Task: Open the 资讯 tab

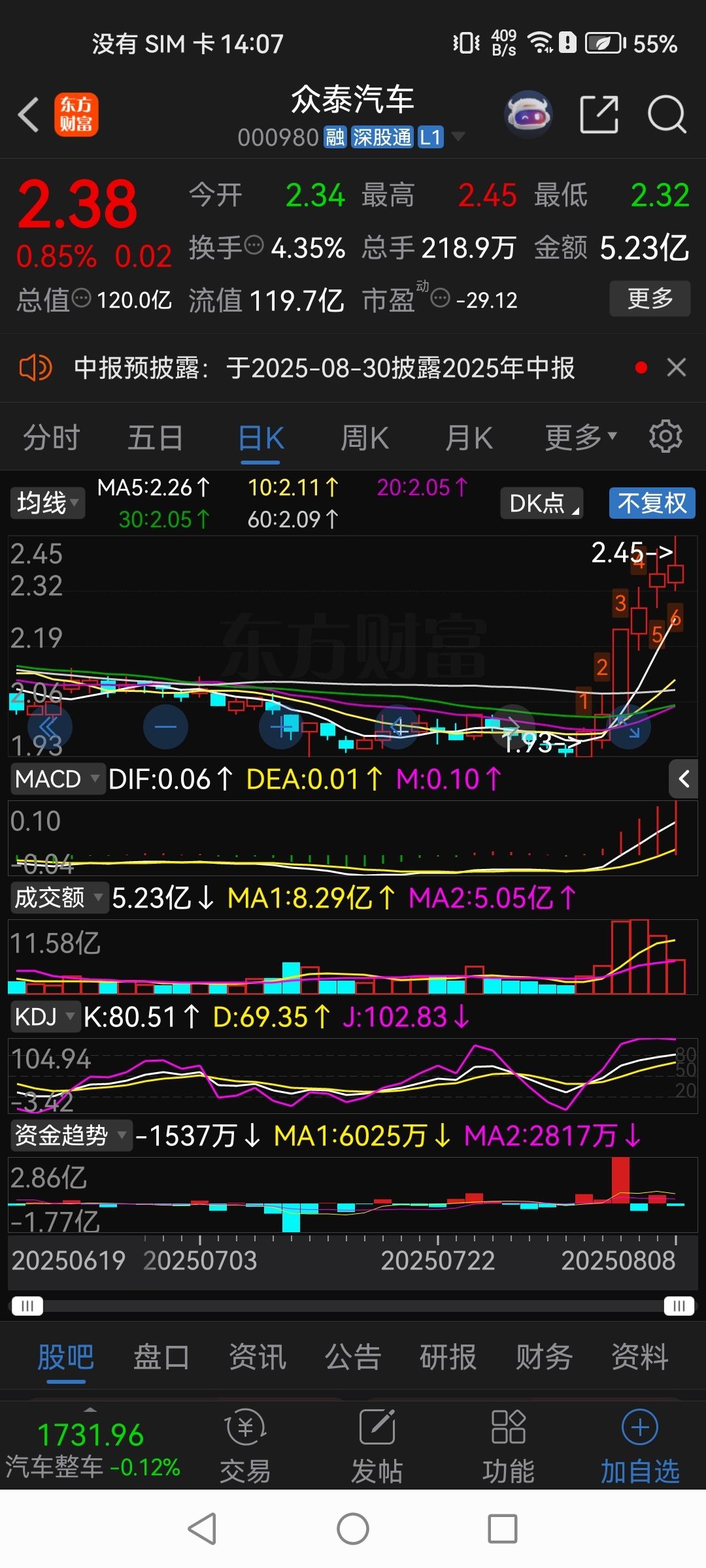Action: pyautogui.click(x=257, y=1358)
